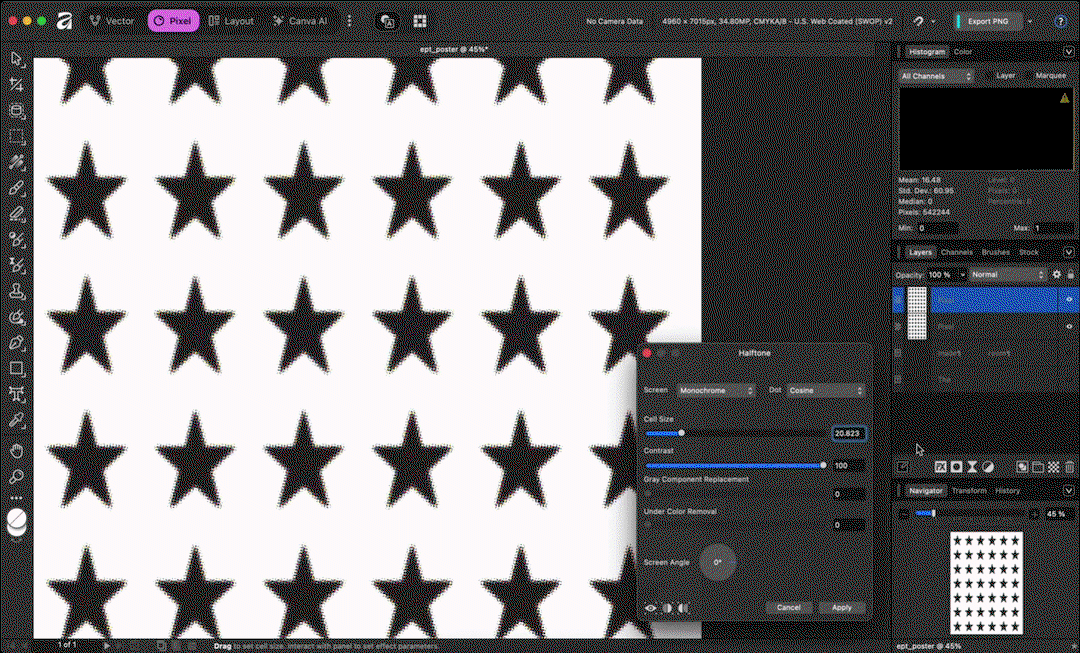Image resolution: width=1080 pixels, height=653 pixels.
Task: Toggle visibility of the second layer
Action: click(1069, 326)
